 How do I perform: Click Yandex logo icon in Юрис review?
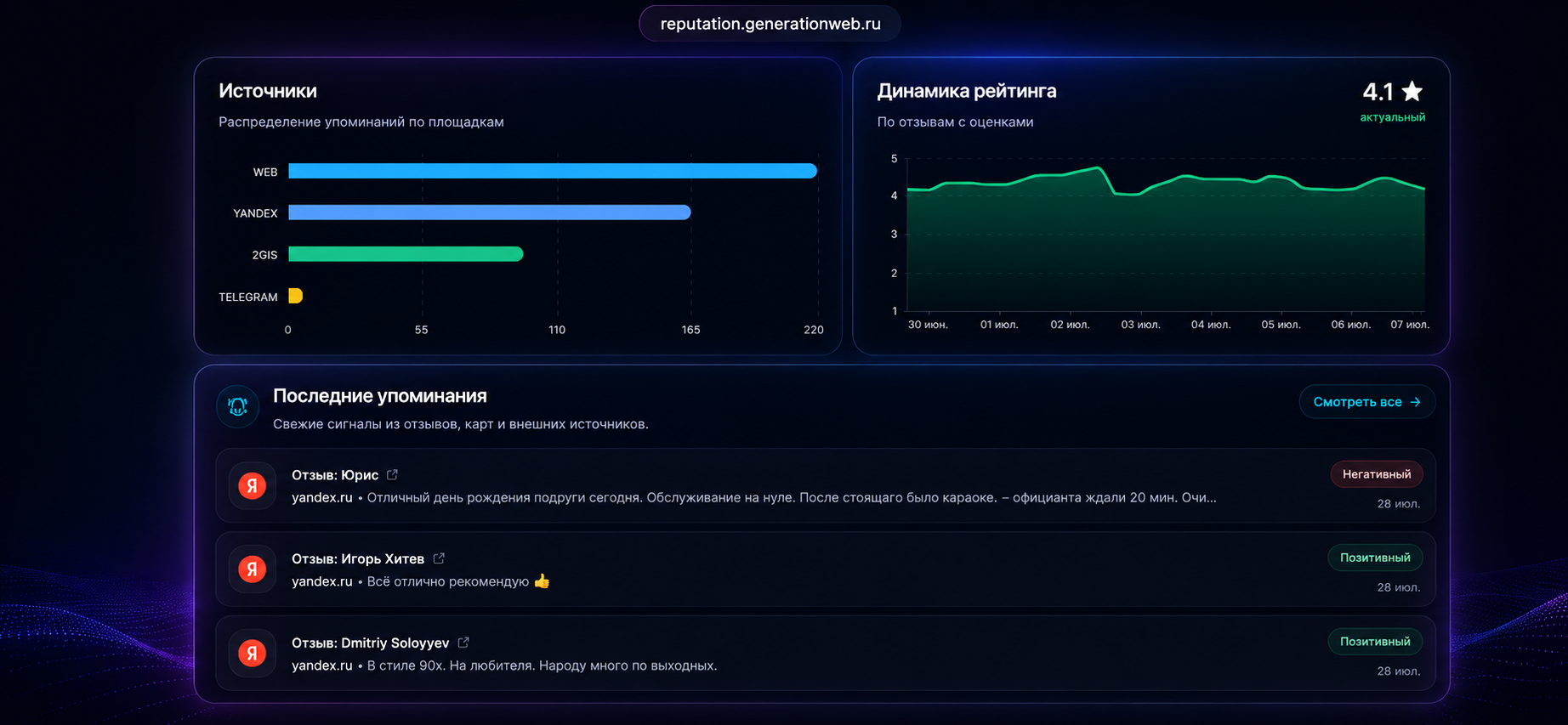pos(252,485)
